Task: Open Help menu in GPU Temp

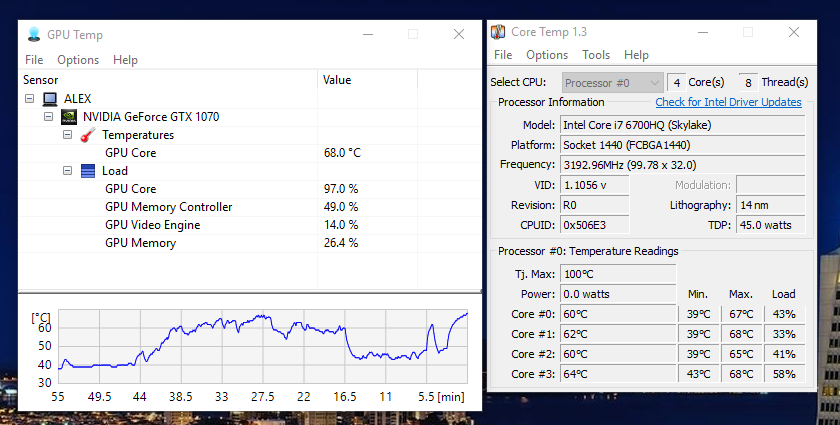Action: 125,60
